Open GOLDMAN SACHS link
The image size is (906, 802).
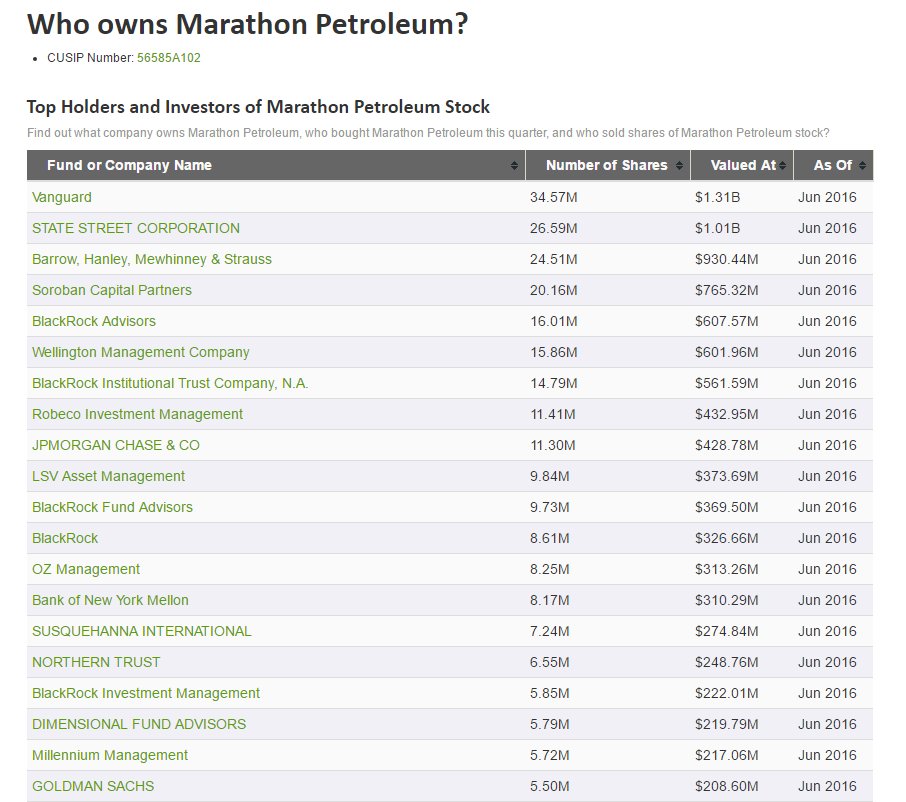point(93,786)
